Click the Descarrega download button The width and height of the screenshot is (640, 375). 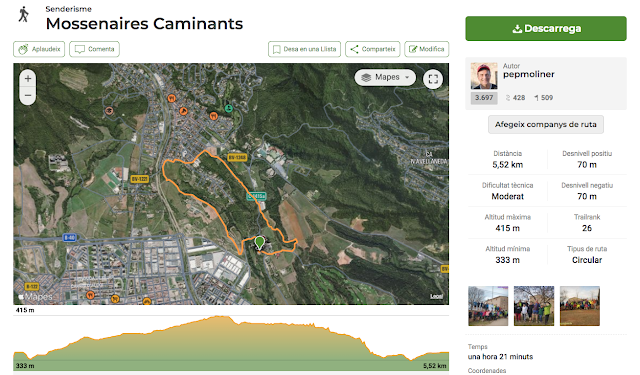tap(546, 29)
